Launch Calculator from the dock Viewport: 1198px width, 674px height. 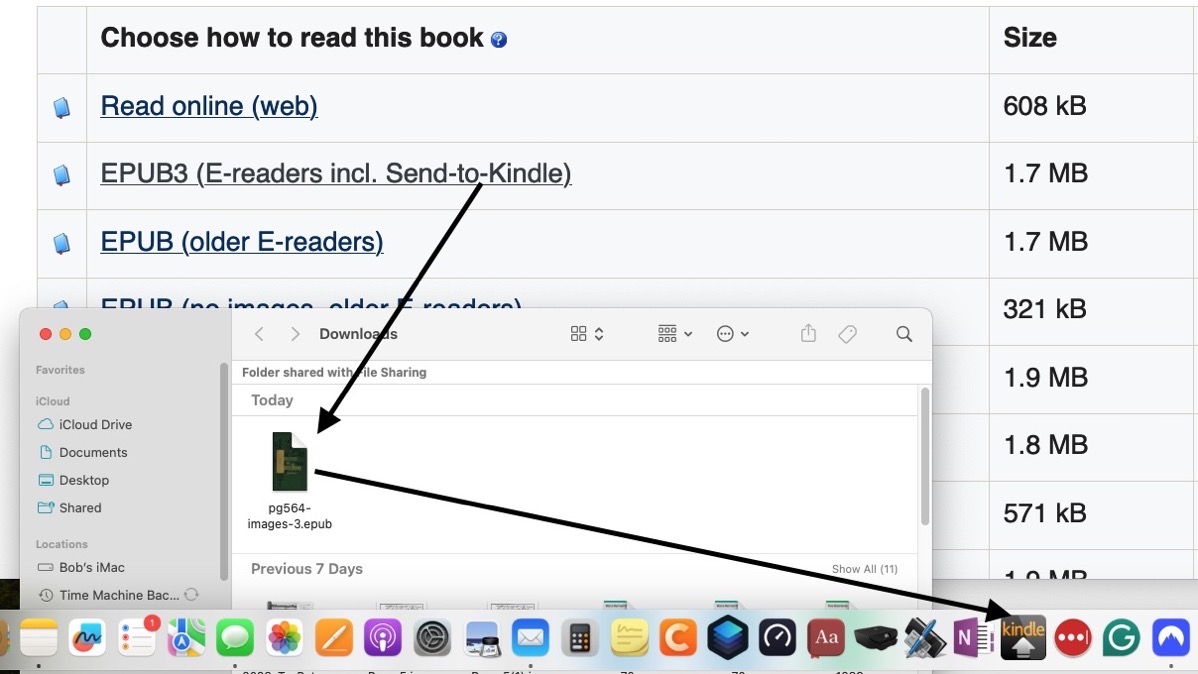tap(580, 638)
